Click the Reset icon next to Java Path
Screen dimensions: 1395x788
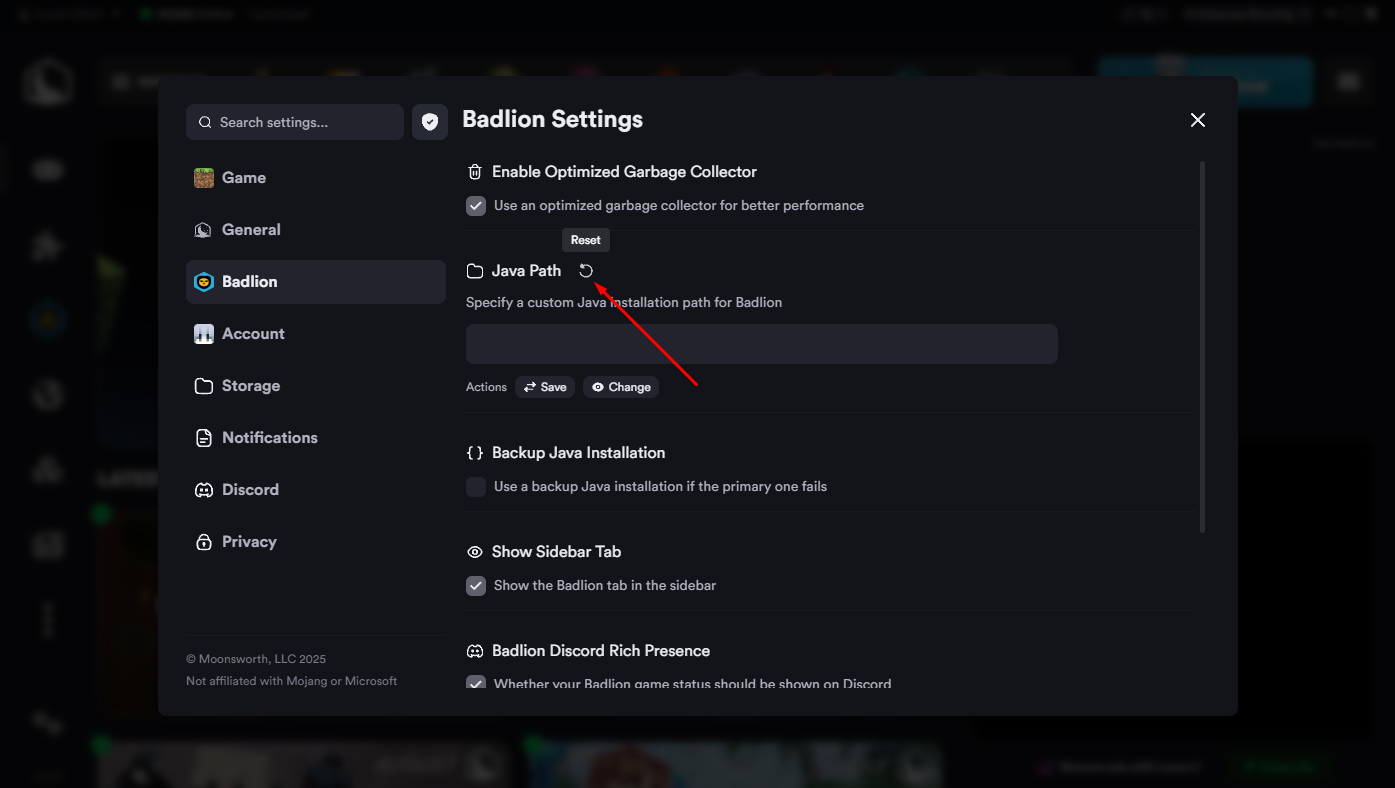pyautogui.click(x=586, y=271)
